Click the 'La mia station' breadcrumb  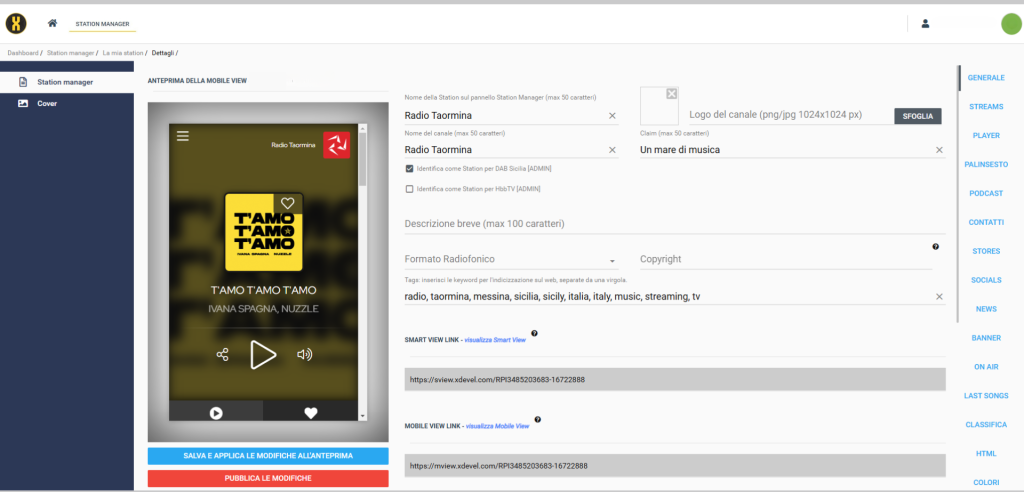point(123,53)
